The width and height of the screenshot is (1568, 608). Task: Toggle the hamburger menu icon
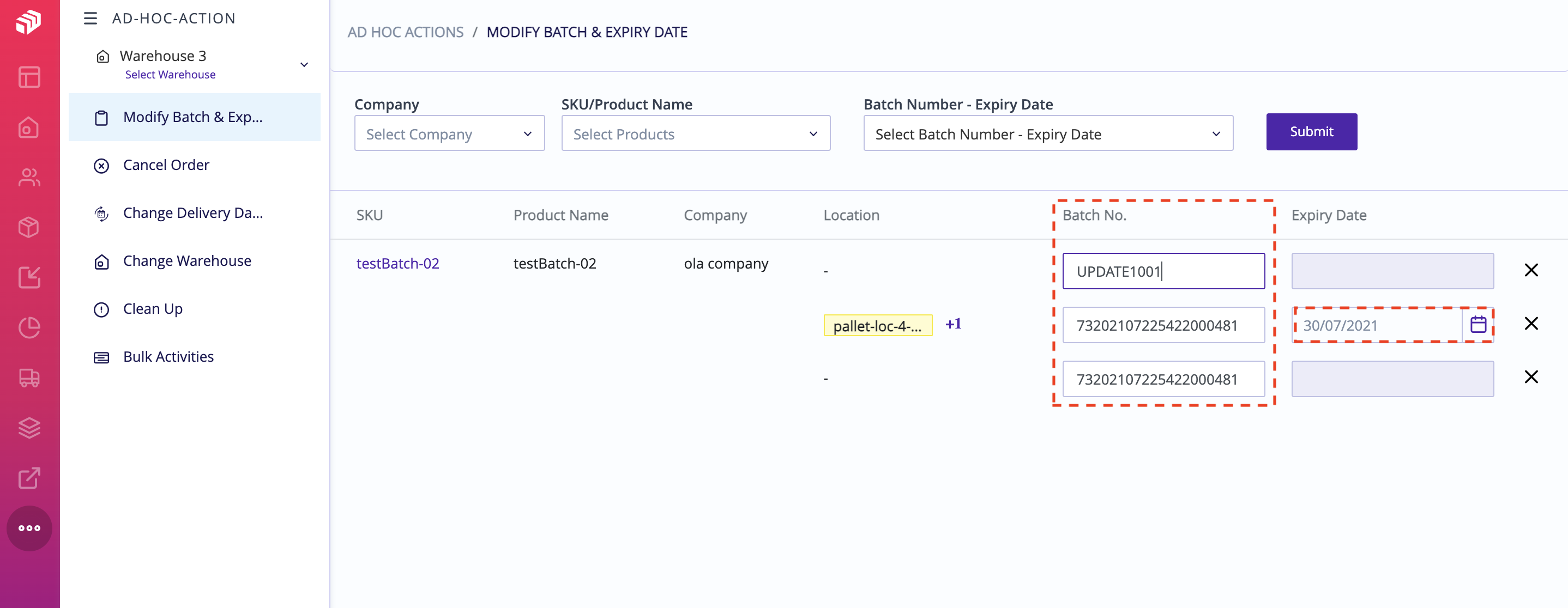click(x=90, y=18)
